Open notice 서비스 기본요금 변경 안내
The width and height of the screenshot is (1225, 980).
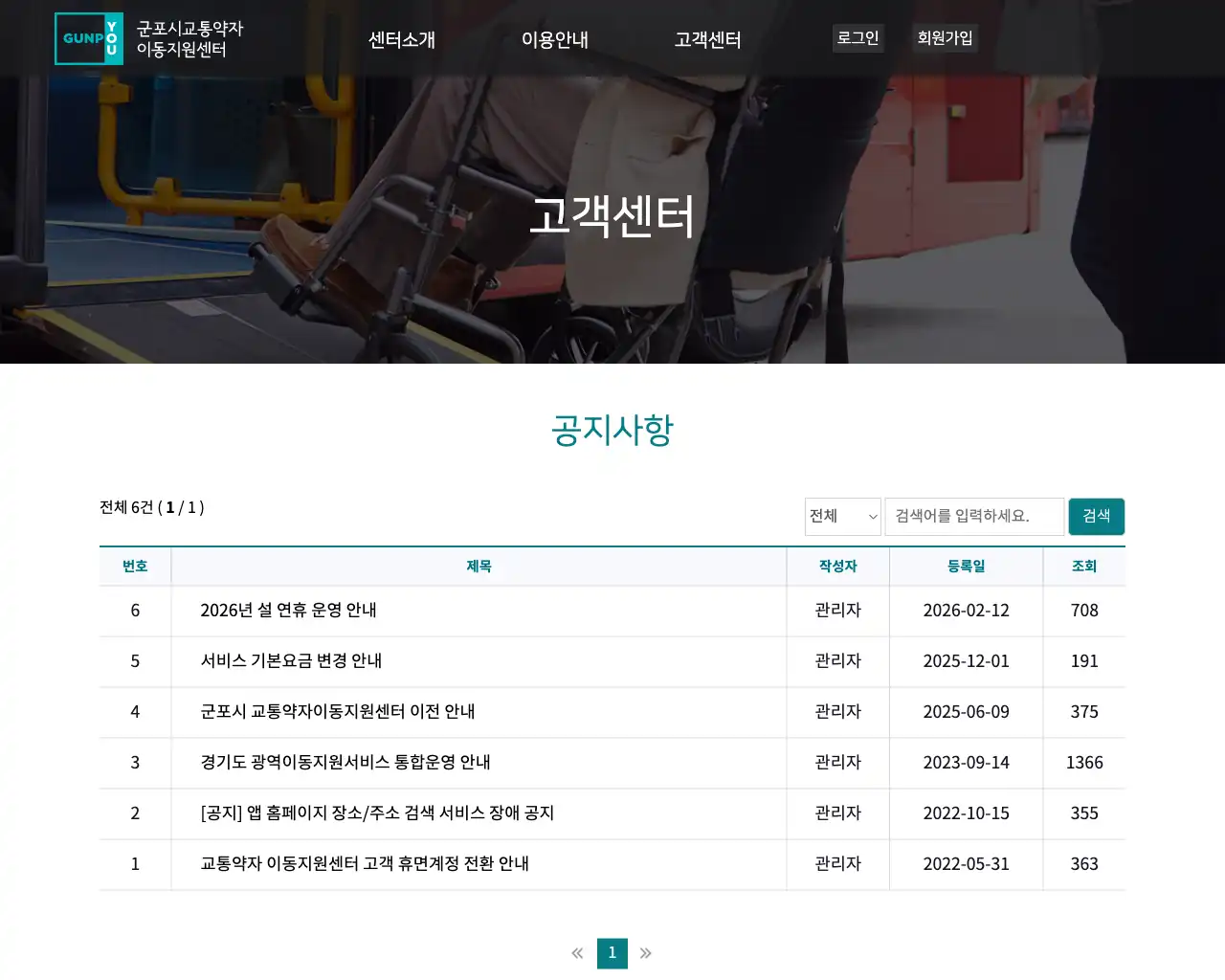[291, 661]
